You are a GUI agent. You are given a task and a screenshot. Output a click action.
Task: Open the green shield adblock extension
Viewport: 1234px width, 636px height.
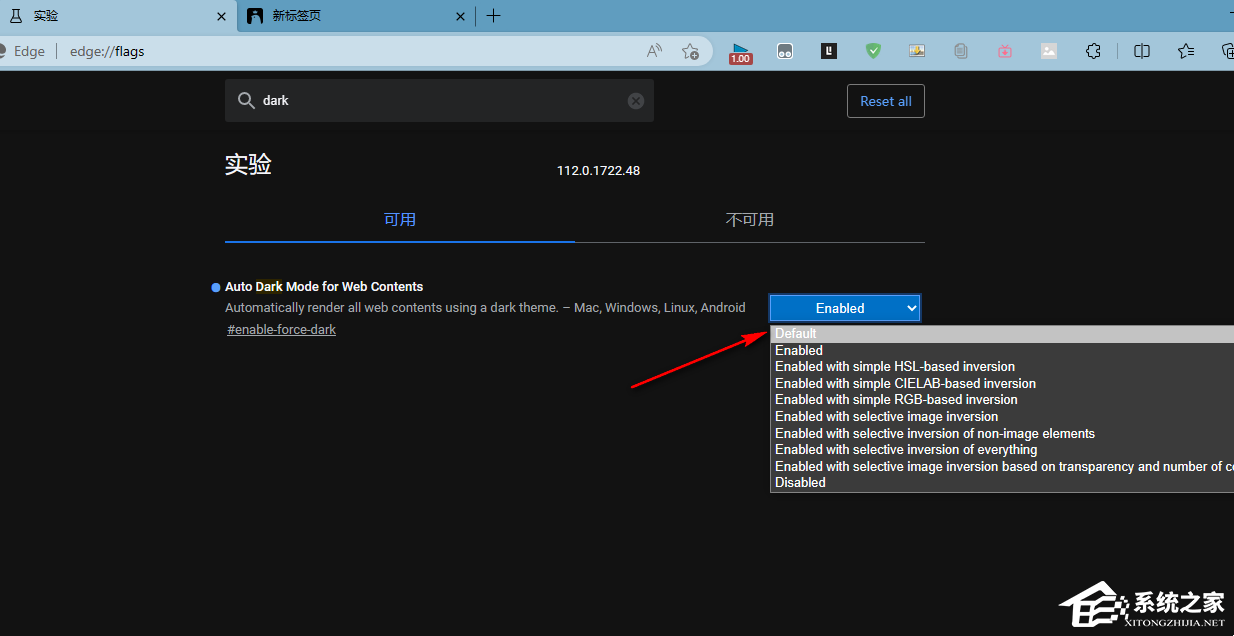point(873,51)
